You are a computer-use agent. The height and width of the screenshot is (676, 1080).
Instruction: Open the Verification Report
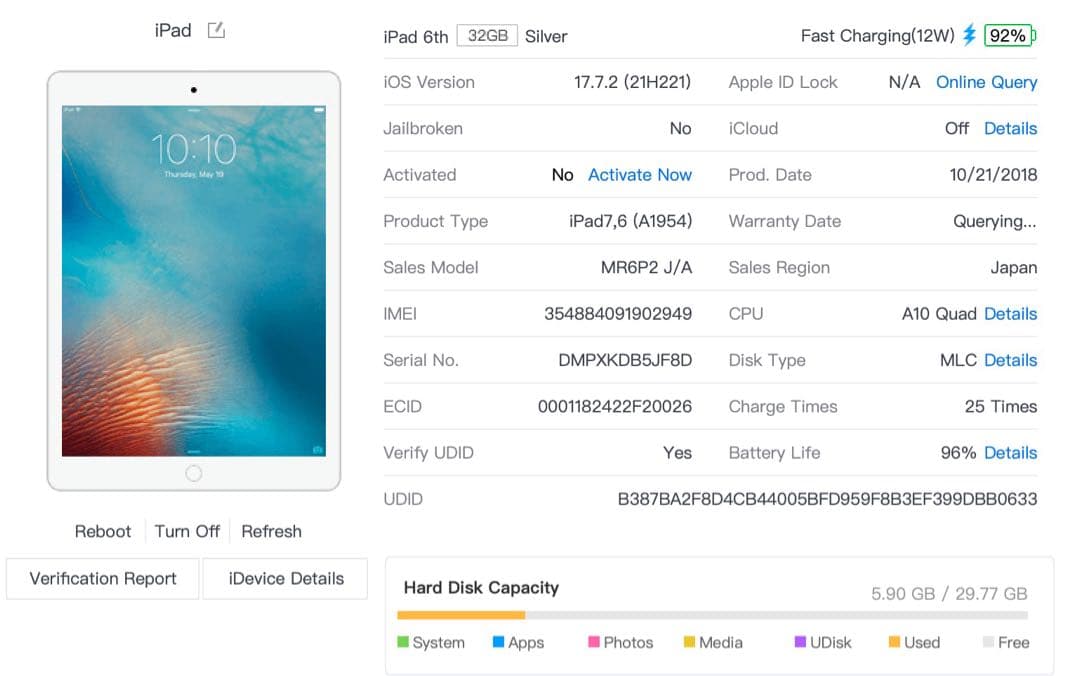(101, 578)
